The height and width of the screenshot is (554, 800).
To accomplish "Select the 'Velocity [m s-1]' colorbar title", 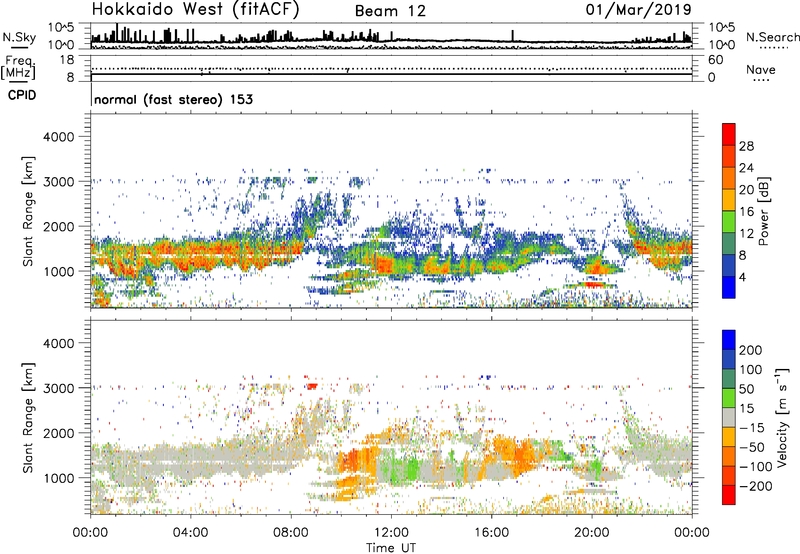I will tap(782, 417).
